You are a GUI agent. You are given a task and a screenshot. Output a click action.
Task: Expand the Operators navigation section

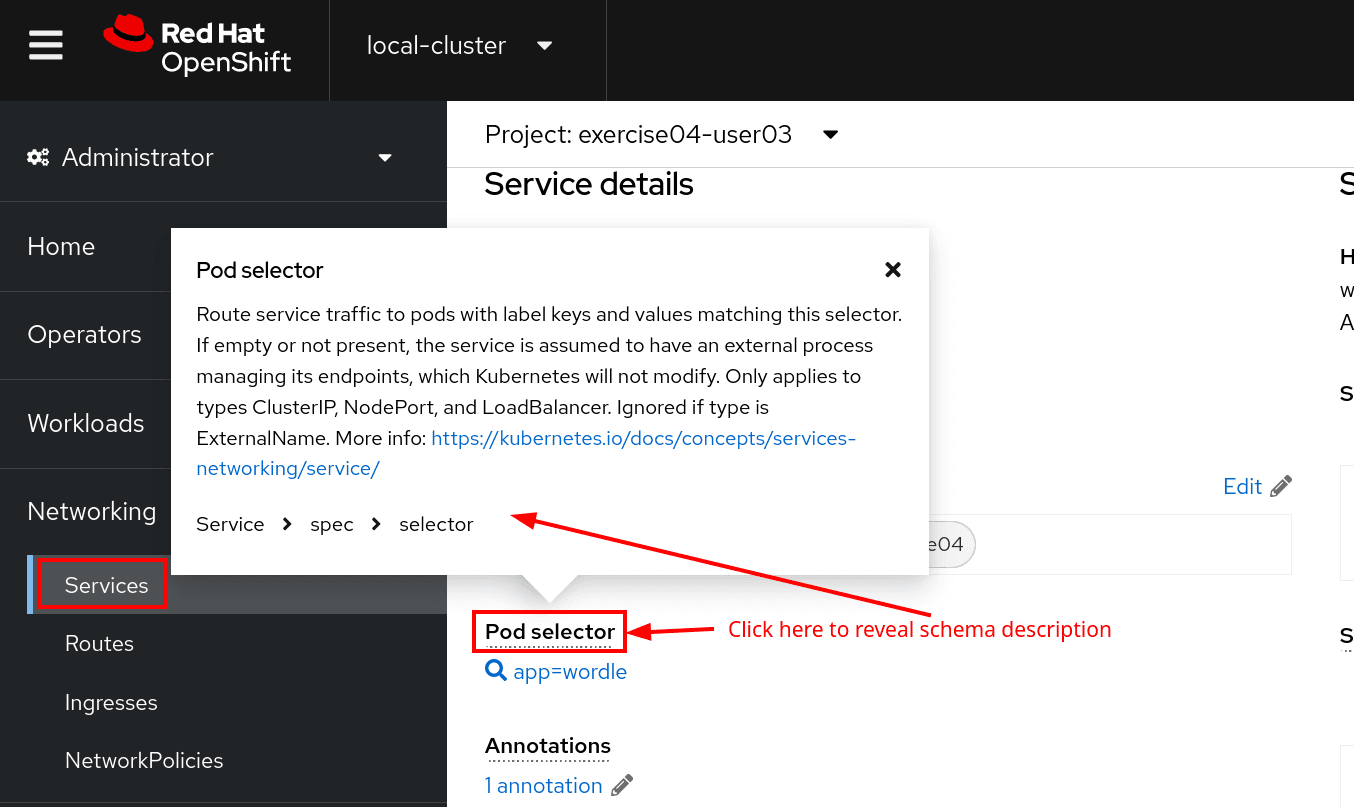pos(84,334)
